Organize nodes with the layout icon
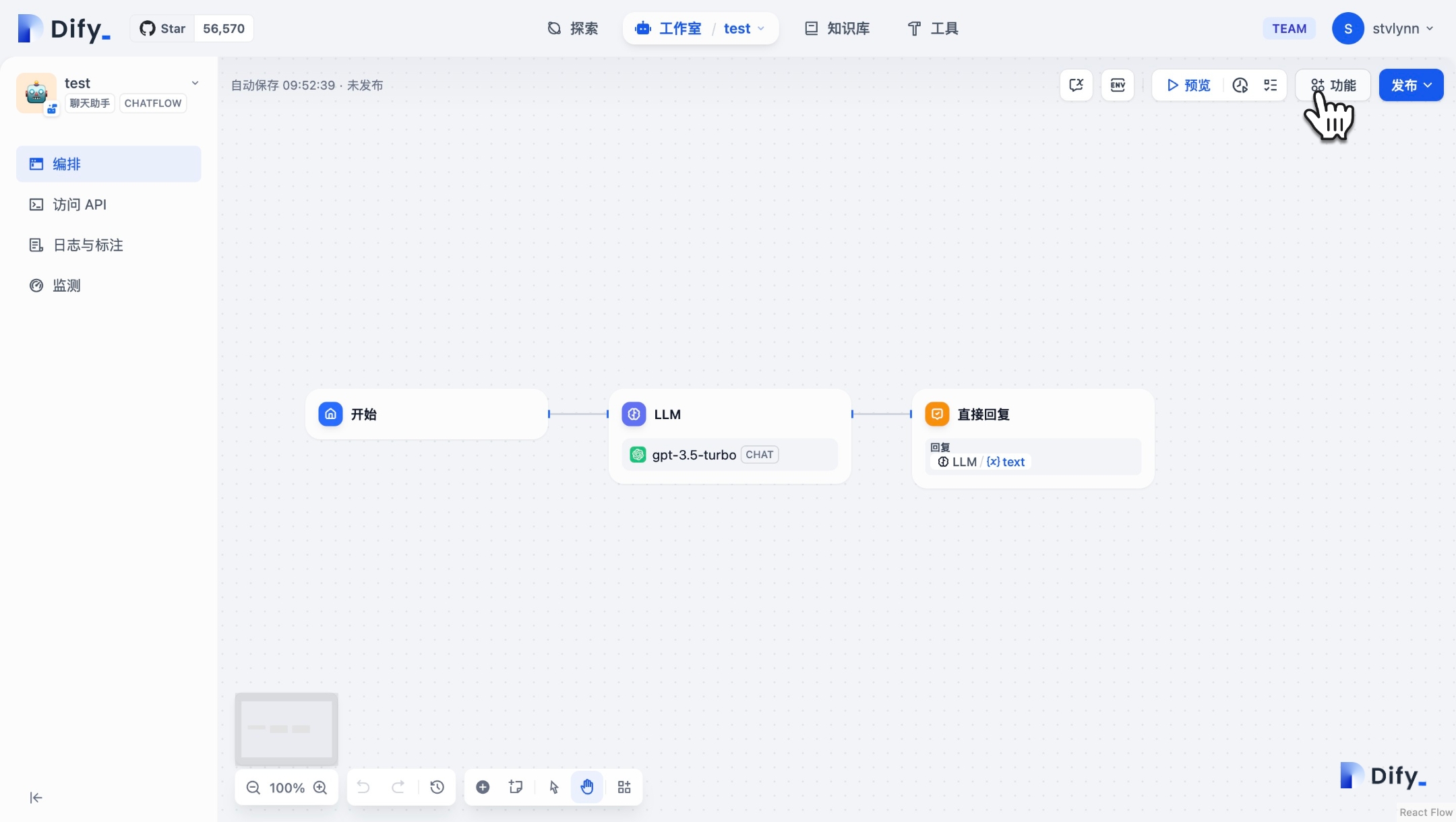This screenshot has width=1456, height=822. pyautogui.click(x=624, y=787)
